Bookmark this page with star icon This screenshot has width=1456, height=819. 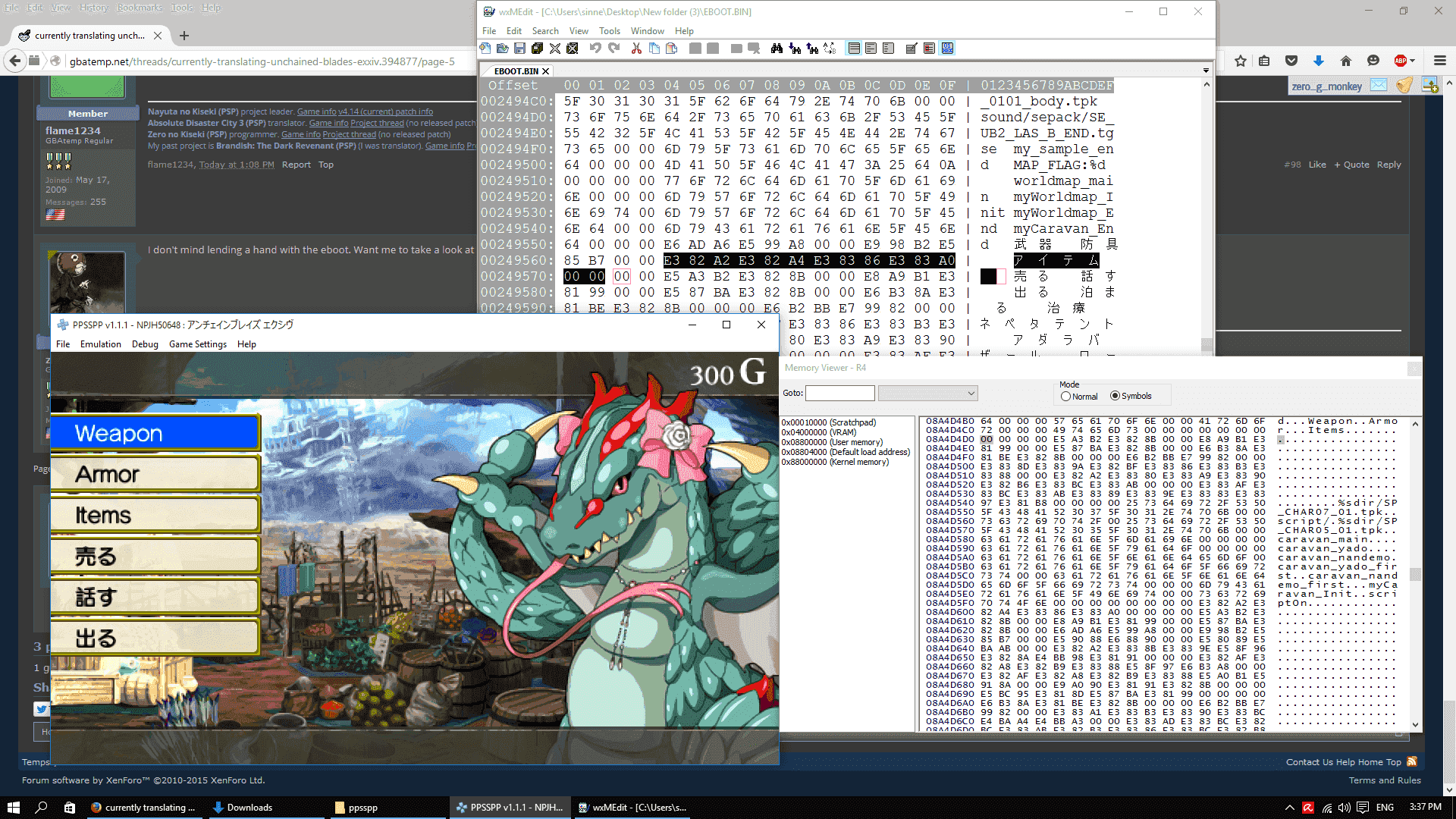1241,61
